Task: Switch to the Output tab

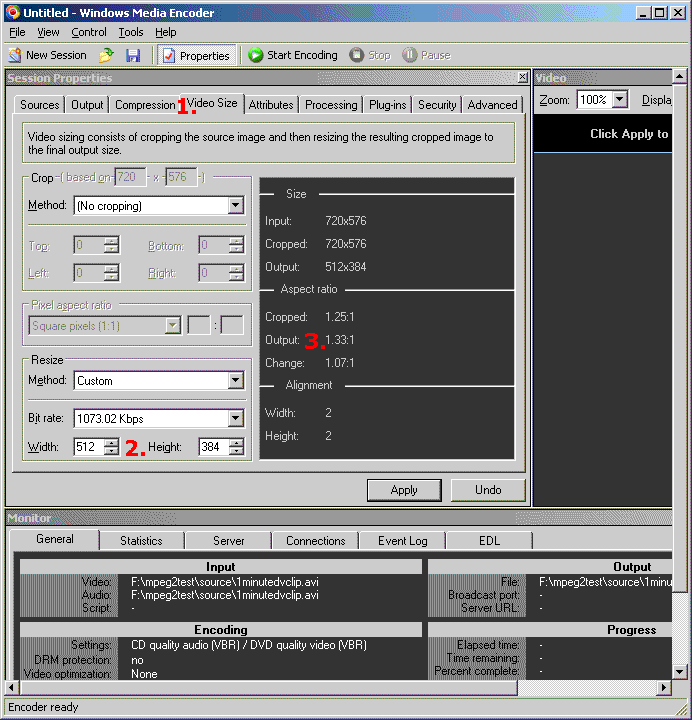Action: pos(87,105)
